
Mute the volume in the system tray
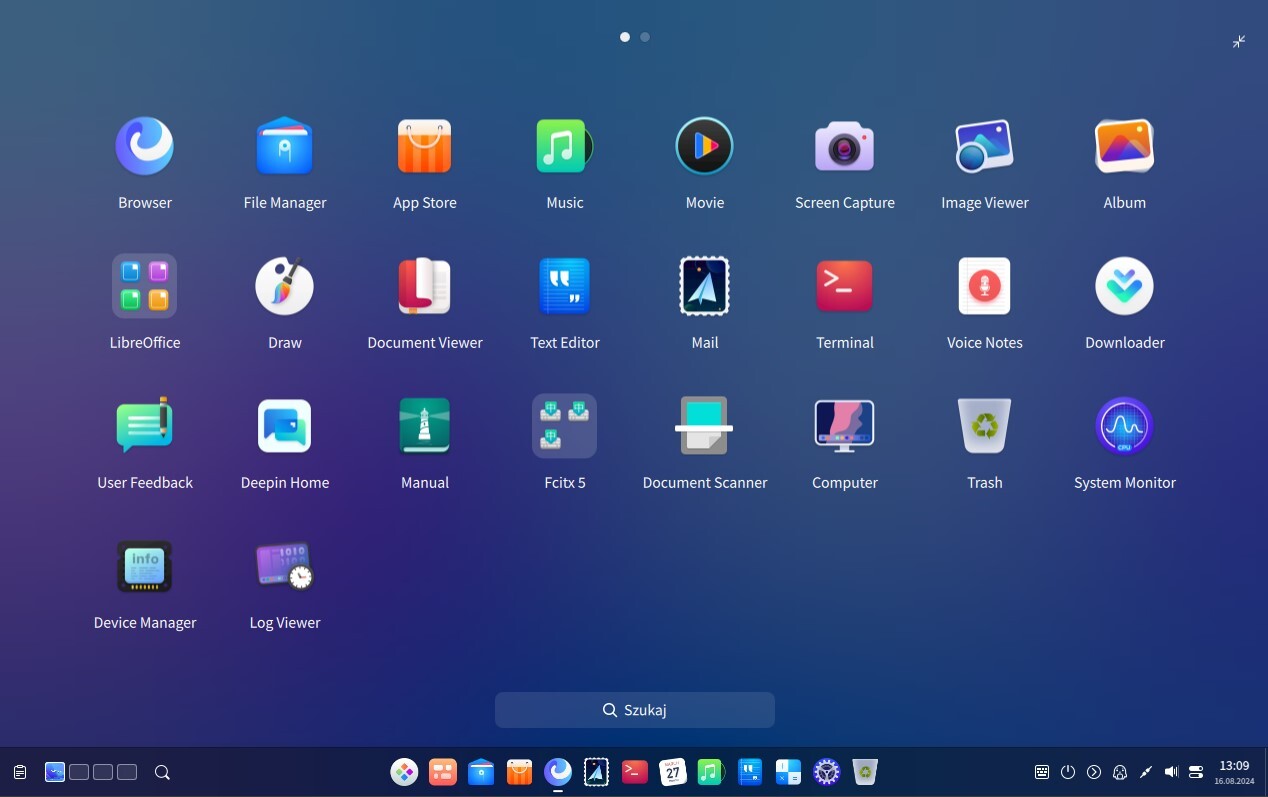point(1171,772)
